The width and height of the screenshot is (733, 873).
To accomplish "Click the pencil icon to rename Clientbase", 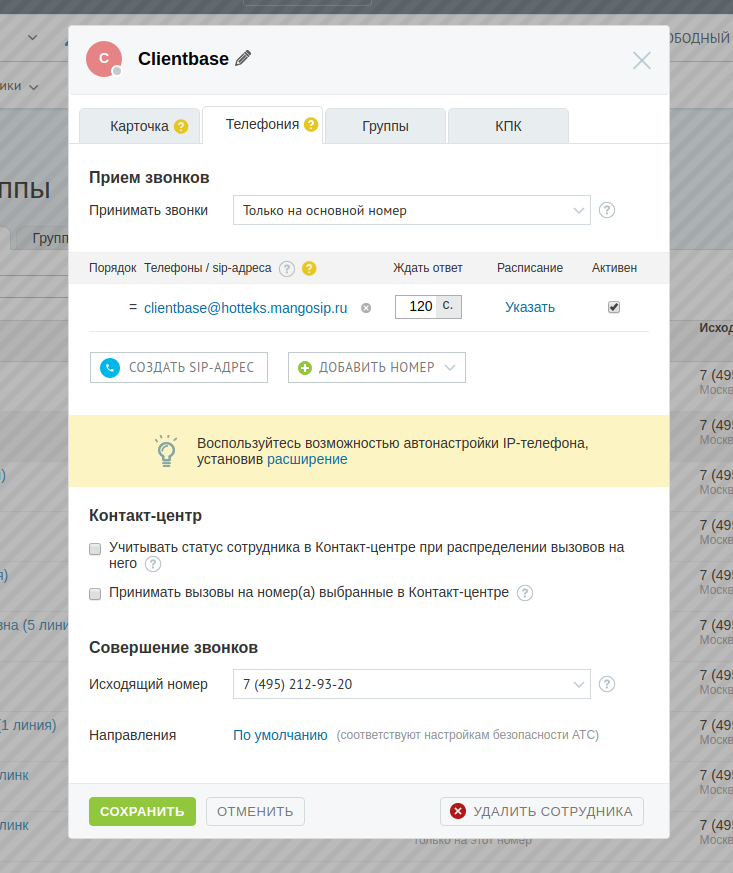I will click(x=243, y=59).
